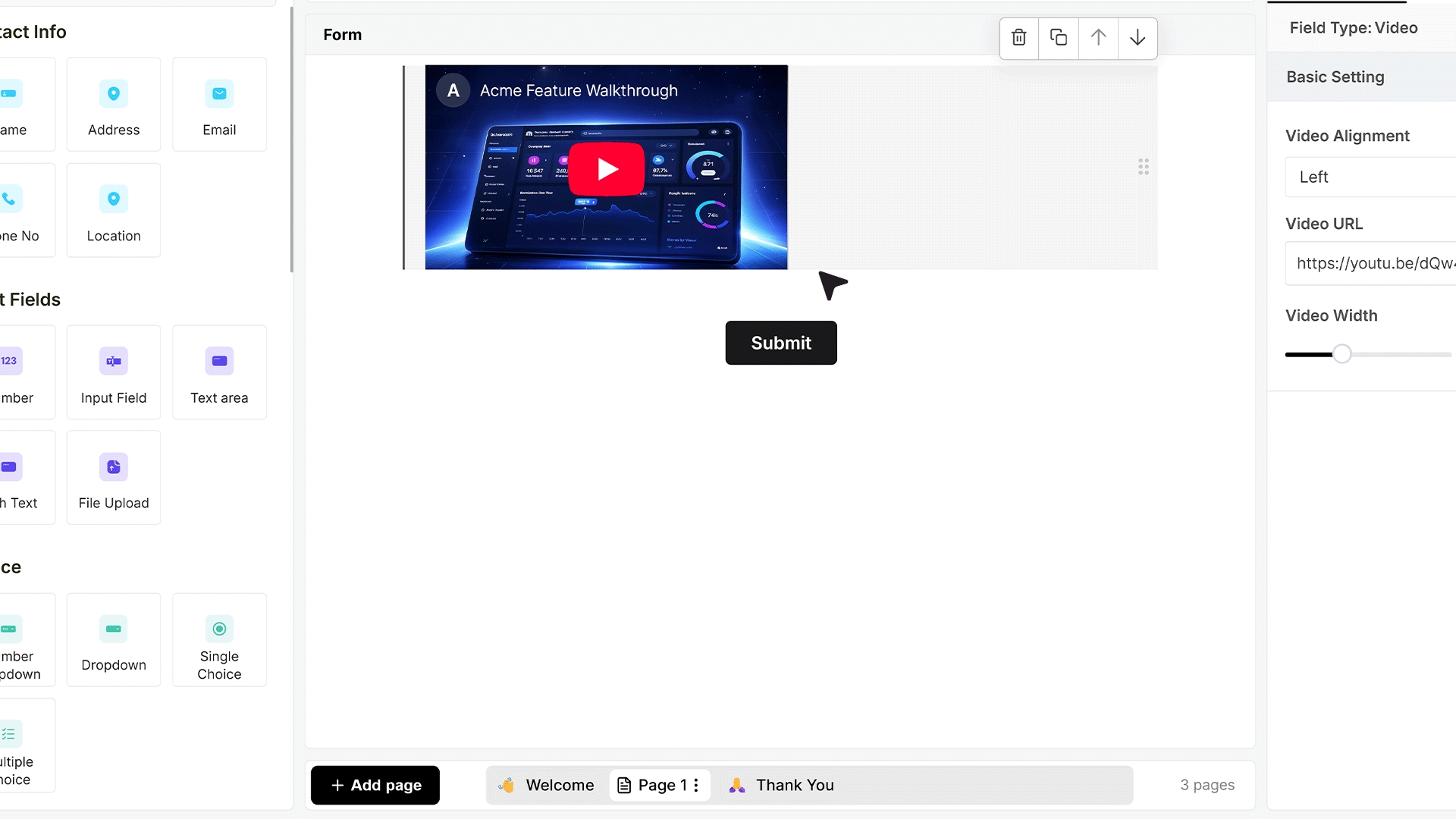This screenshot has height=819, width=1456.
Task: Click the Video Width slider handle
Action: coord(1342,354)
